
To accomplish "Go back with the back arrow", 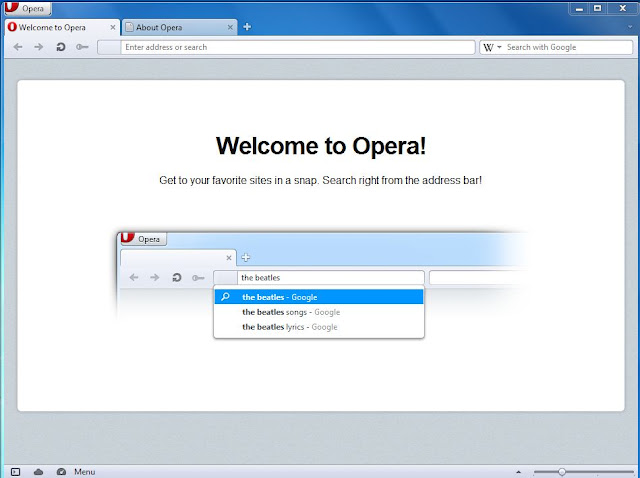I will point(18,47).
